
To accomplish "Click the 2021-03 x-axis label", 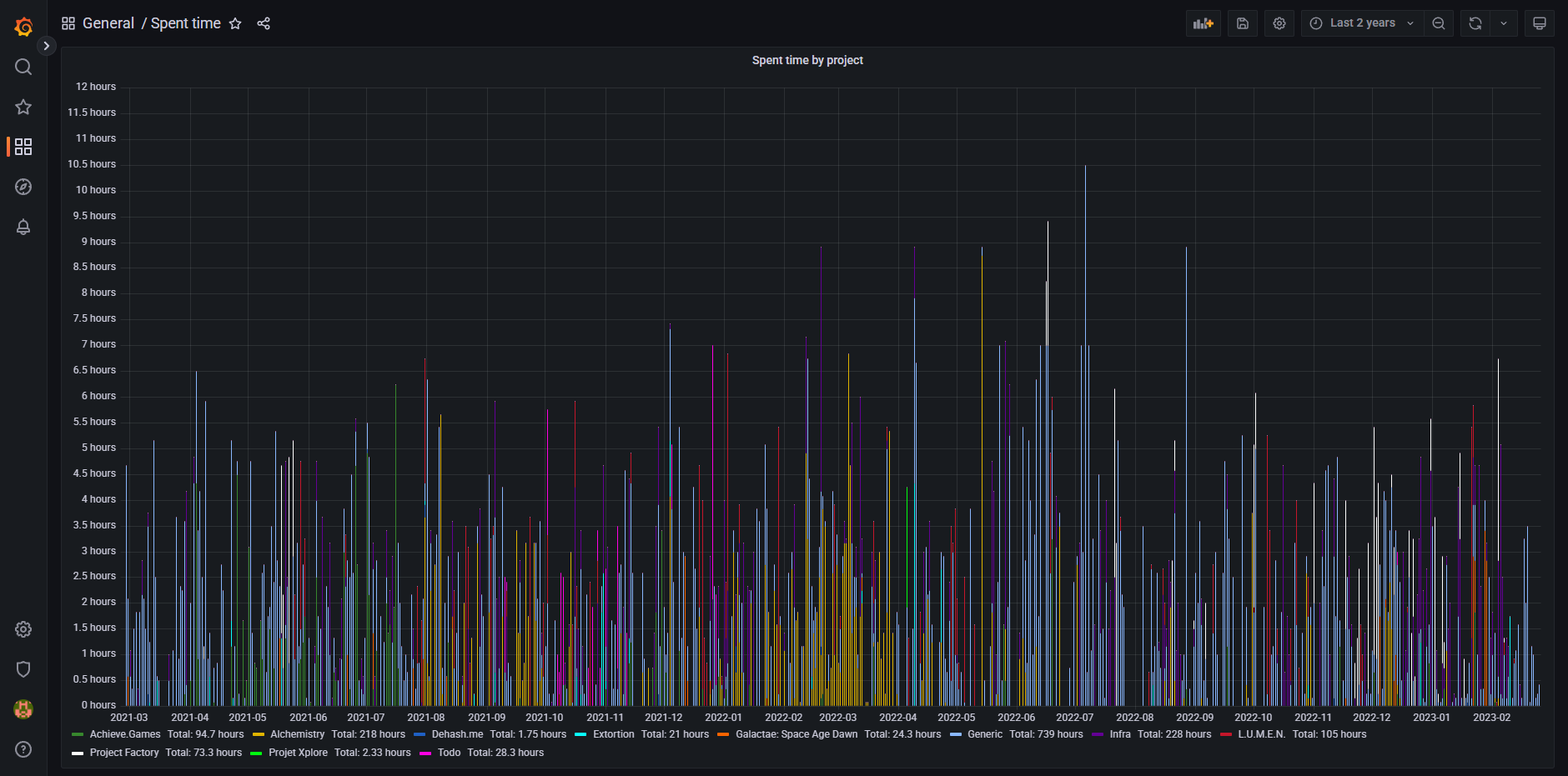I will [129, 718].
